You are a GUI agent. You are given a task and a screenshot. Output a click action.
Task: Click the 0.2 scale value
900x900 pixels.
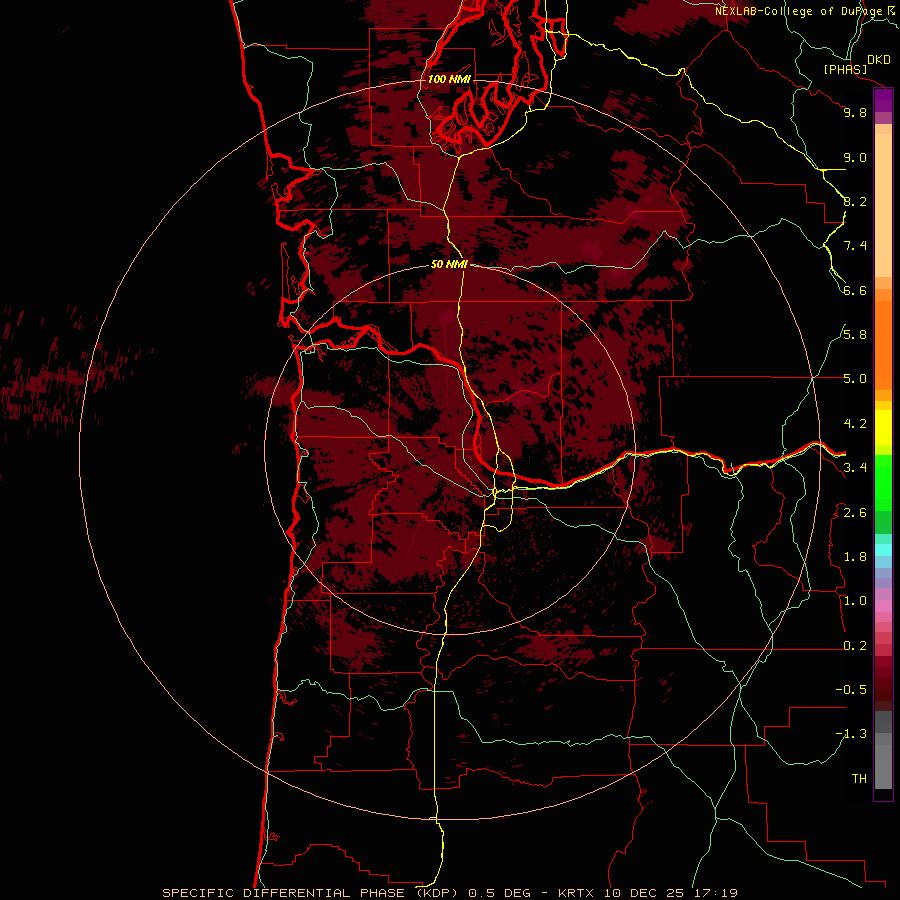855,646
